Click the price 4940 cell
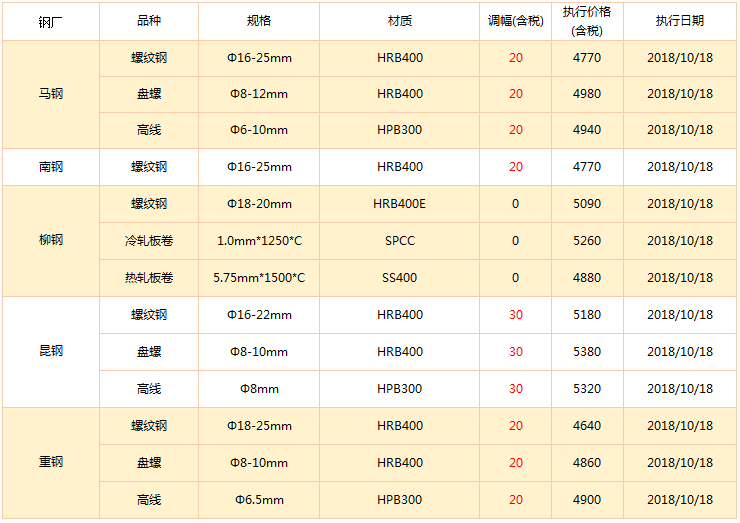 pyautogui.click(x=587, y=130)
